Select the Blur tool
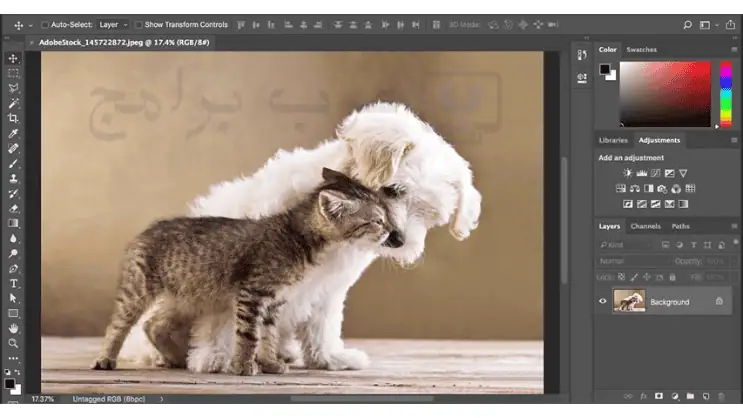The width and height of the screenshot is (743, 418). tap(13, 238)
